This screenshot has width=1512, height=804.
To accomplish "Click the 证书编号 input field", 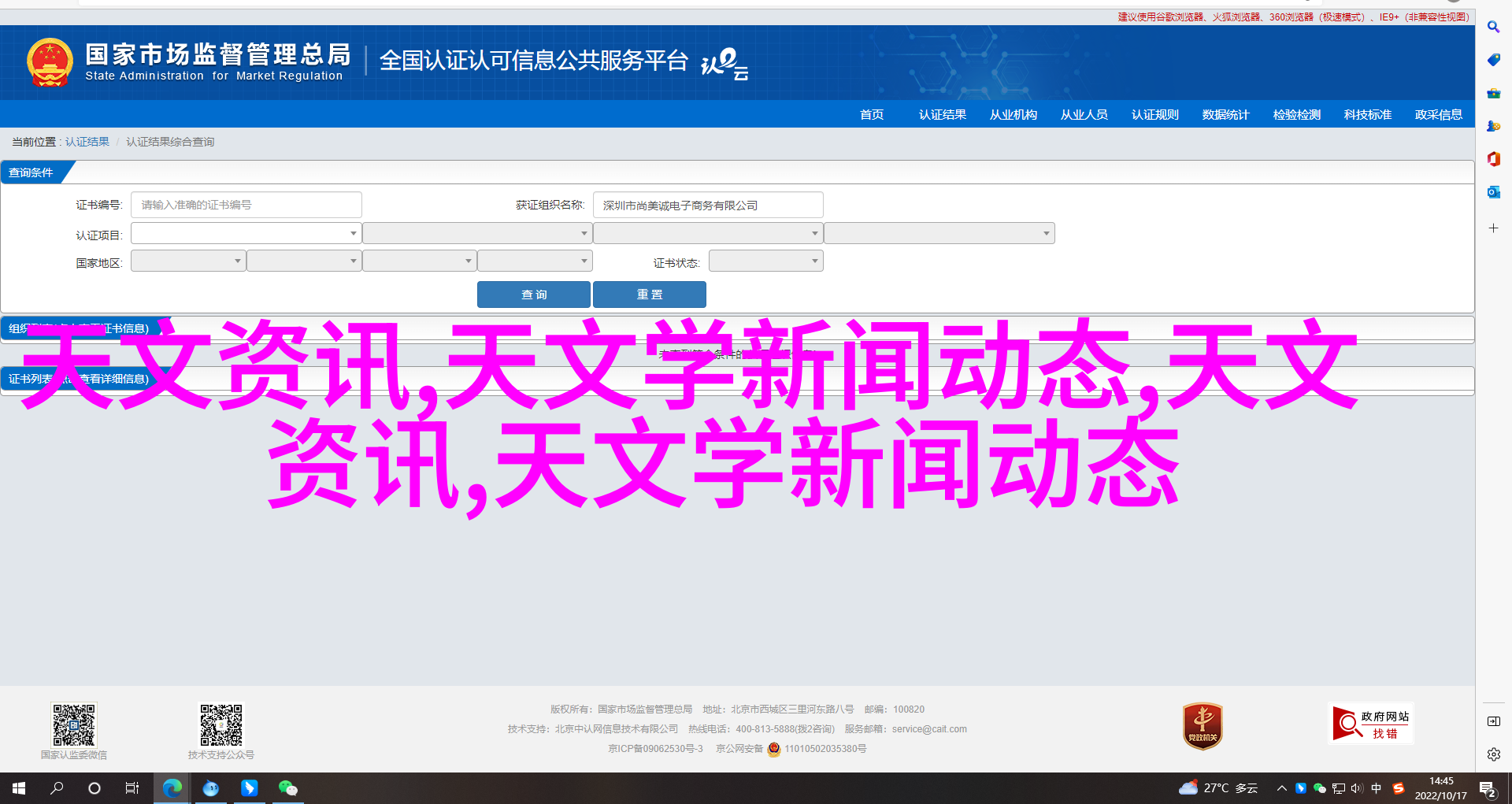I will (246, 205).
